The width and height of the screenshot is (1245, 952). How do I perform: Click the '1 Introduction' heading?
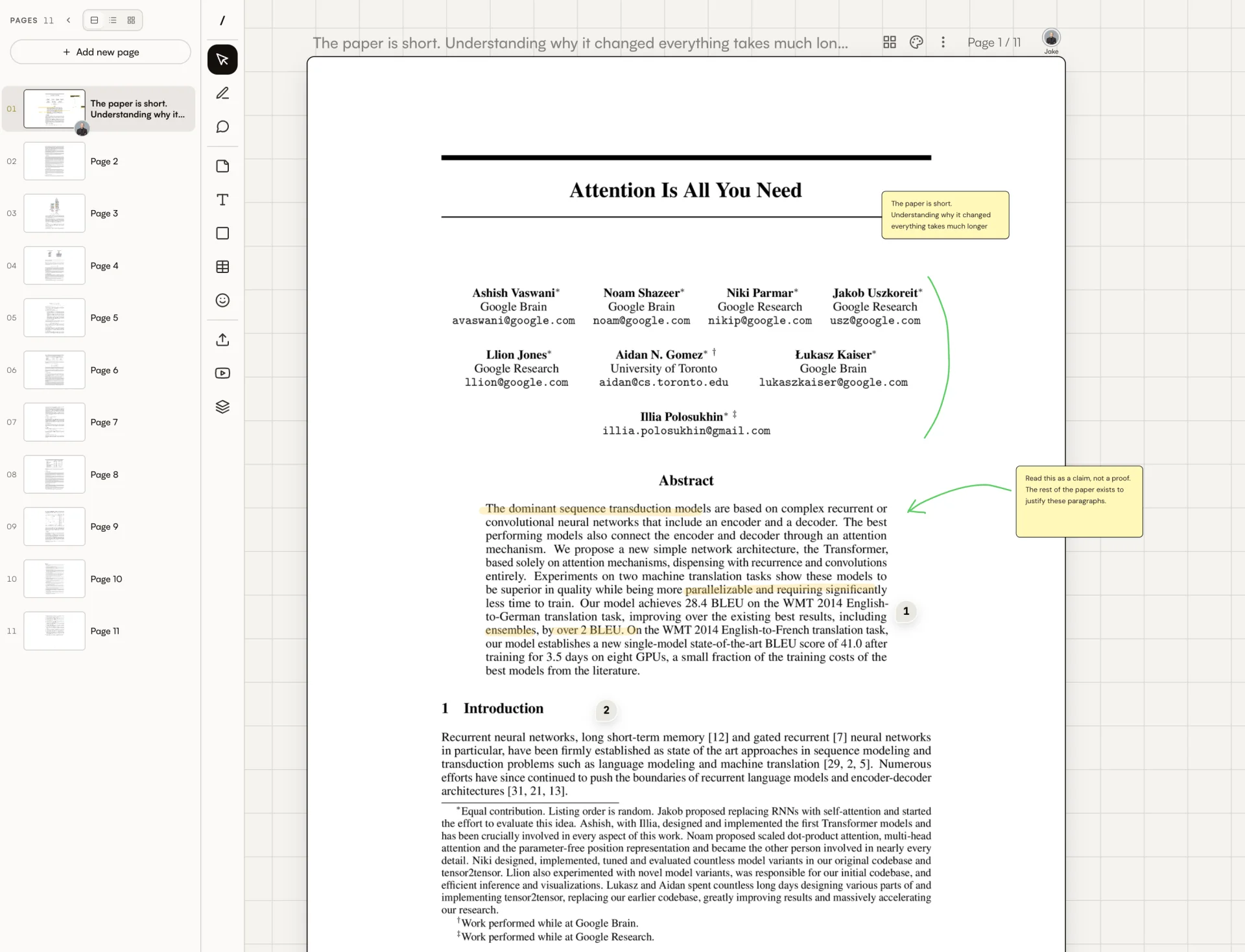[x=493, y=708]
